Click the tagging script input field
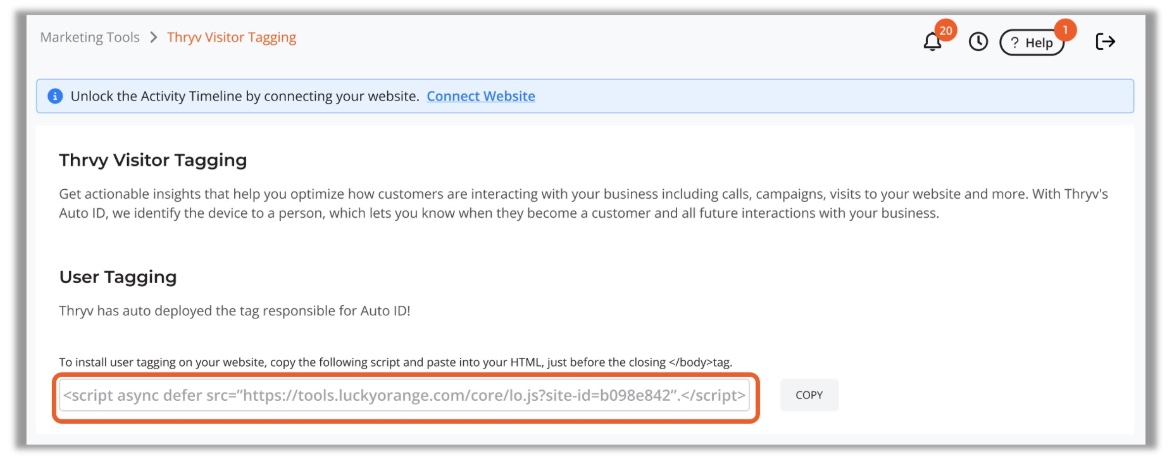 pos(404,396)
